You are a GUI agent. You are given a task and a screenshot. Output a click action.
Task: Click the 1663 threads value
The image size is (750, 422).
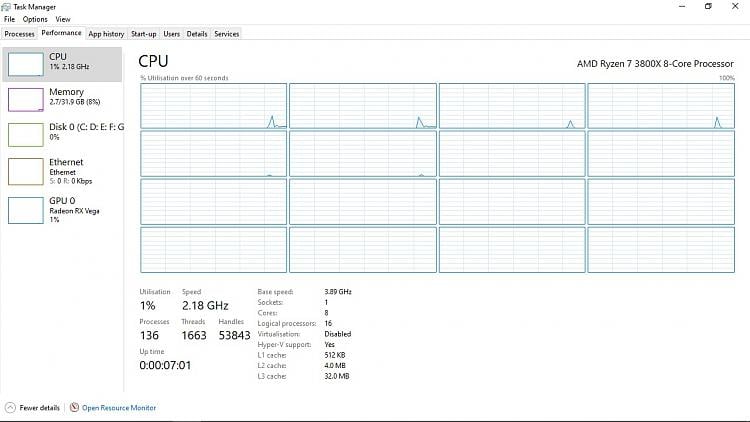[x=194, y=335]
